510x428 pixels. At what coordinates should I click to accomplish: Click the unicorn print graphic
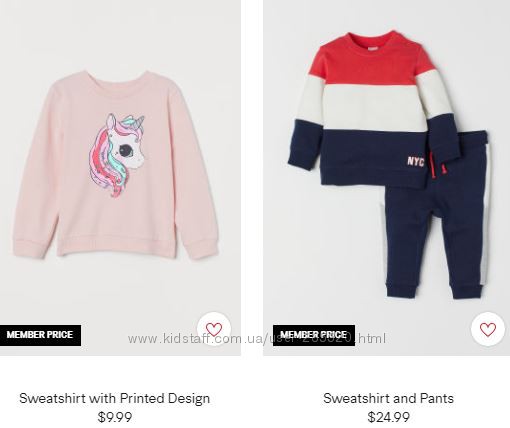pyautogui.click(x=116, y=155)
